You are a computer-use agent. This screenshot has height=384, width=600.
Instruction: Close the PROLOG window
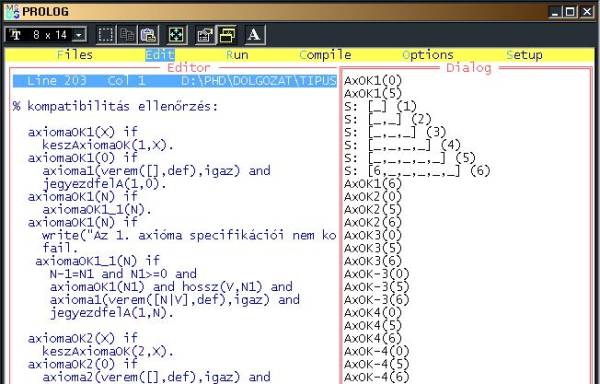[x=586, y=12]
